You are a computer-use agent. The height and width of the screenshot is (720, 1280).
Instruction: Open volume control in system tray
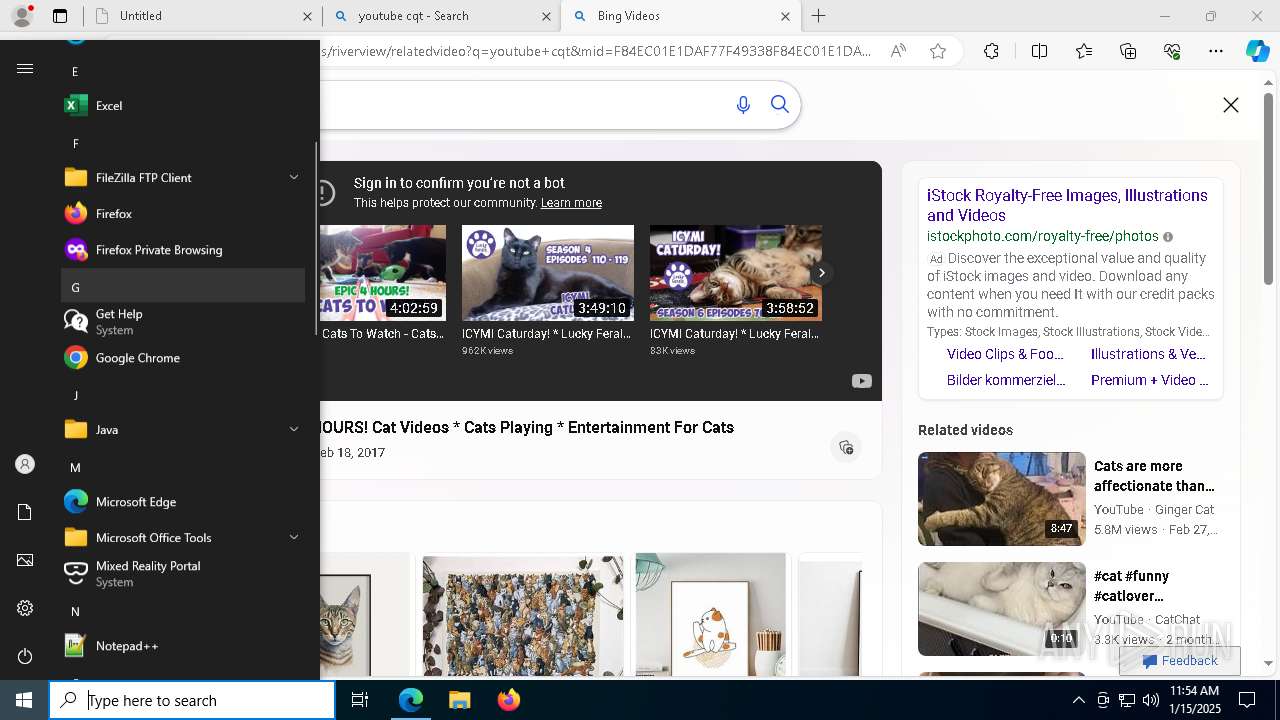click(1150, 700)
